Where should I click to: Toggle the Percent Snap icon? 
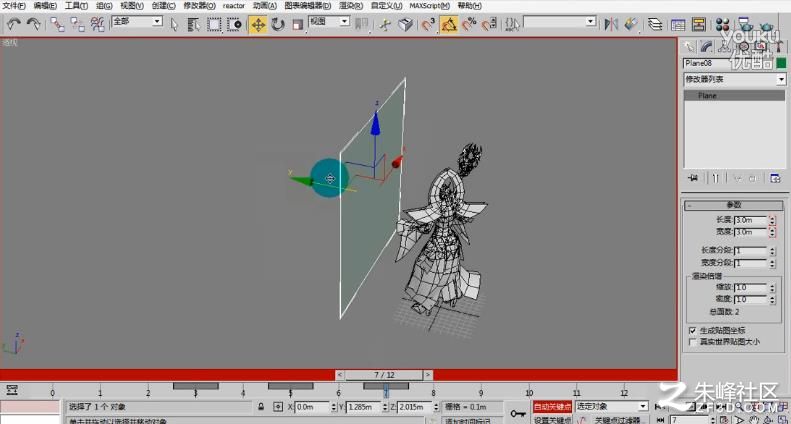(x=469, y=24)
